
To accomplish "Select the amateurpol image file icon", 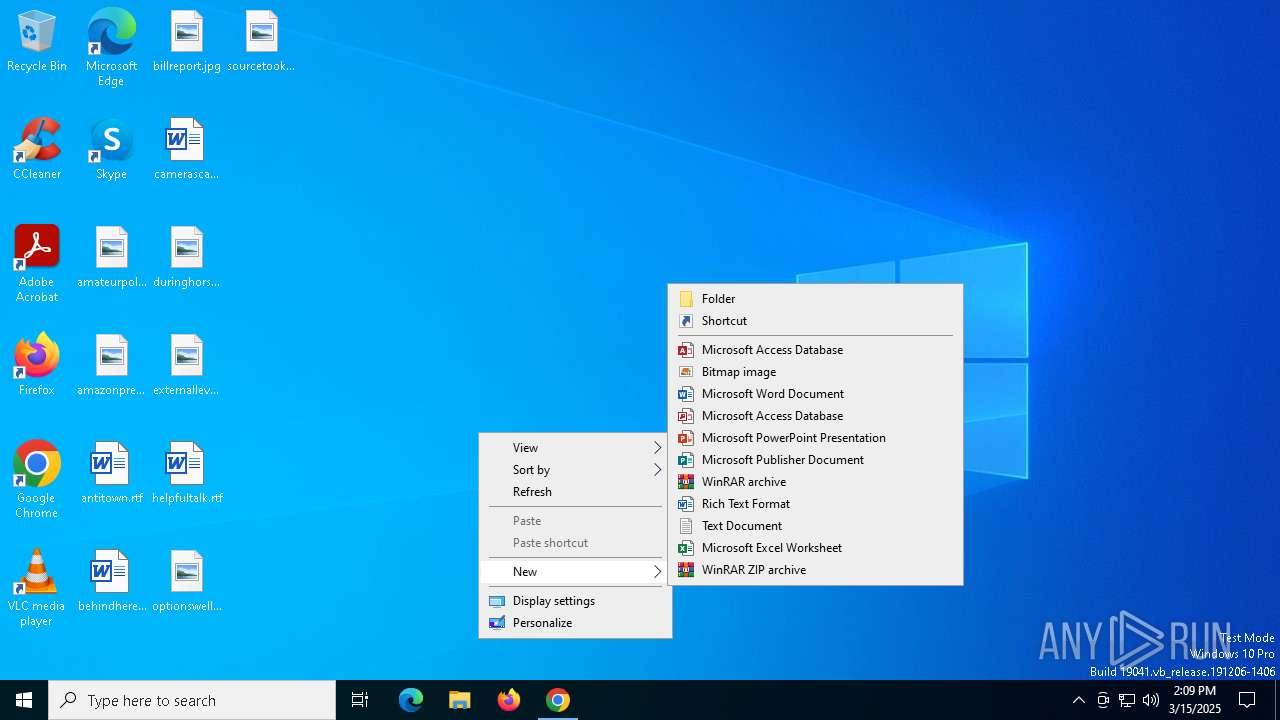I will [x=111, y=258].
